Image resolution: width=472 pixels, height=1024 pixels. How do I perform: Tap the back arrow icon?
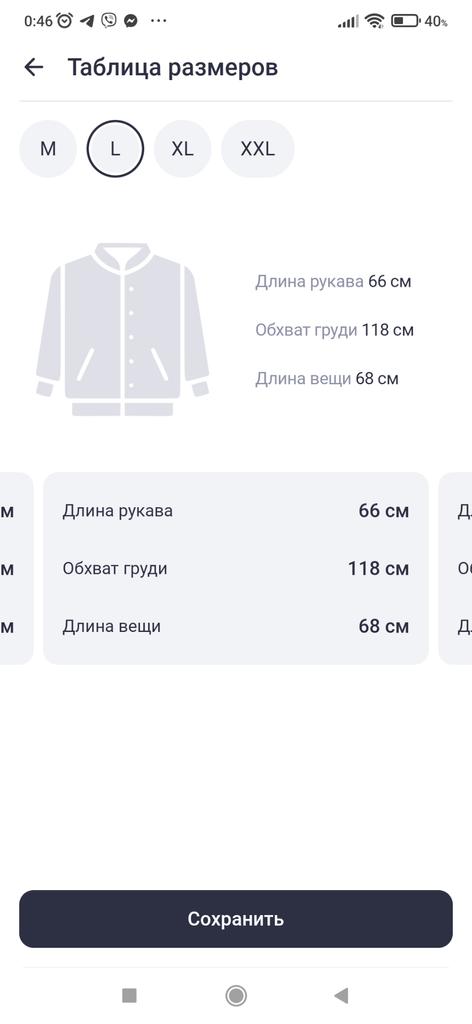[x=33, y=67]
